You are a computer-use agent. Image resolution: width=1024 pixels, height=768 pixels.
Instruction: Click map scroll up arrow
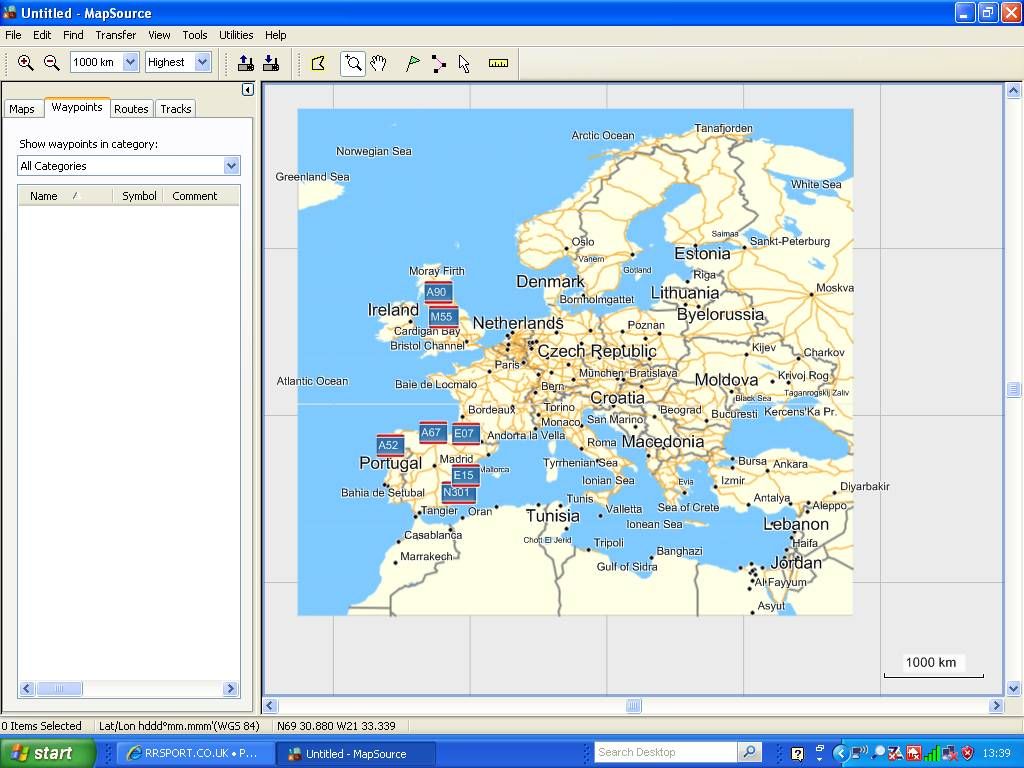(1014, 91)
